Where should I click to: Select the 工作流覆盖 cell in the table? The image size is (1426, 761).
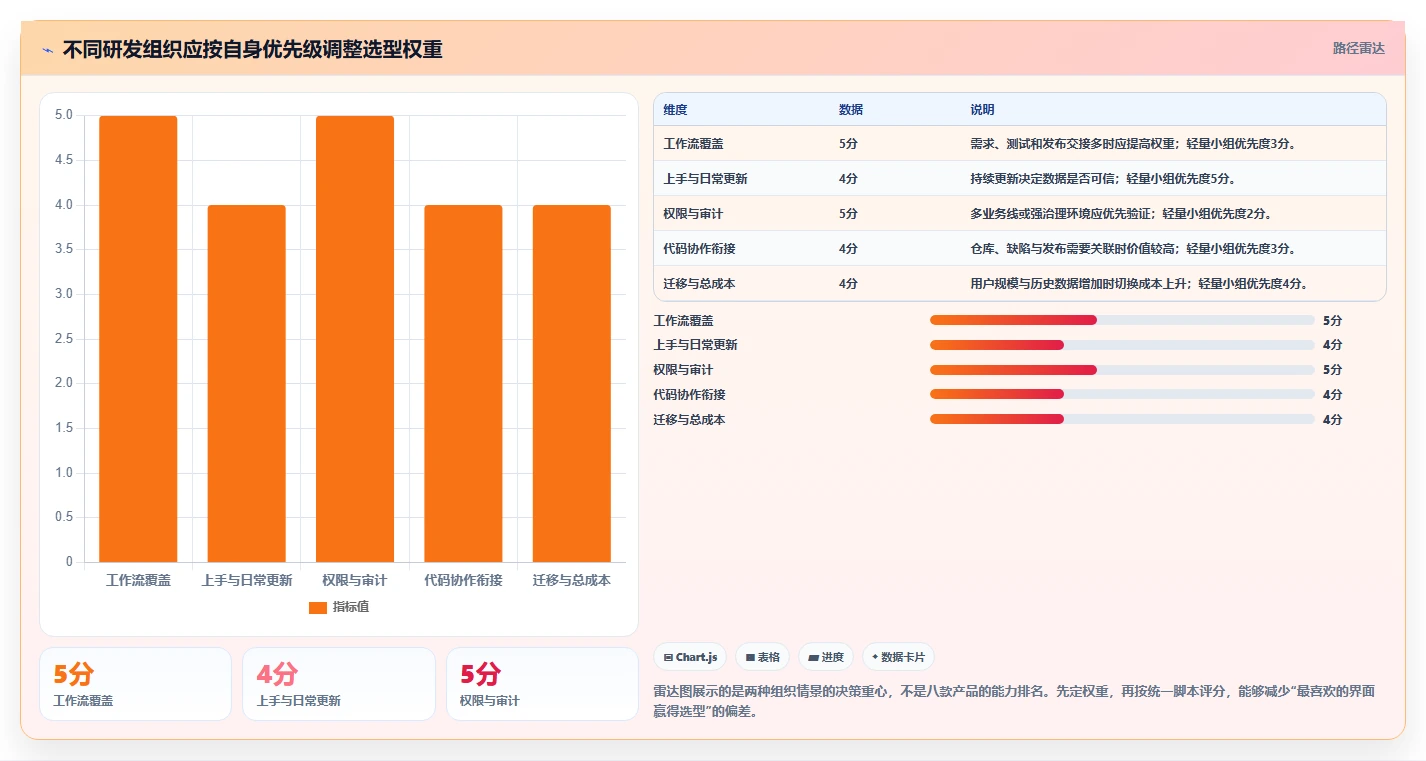pos(693,144)
